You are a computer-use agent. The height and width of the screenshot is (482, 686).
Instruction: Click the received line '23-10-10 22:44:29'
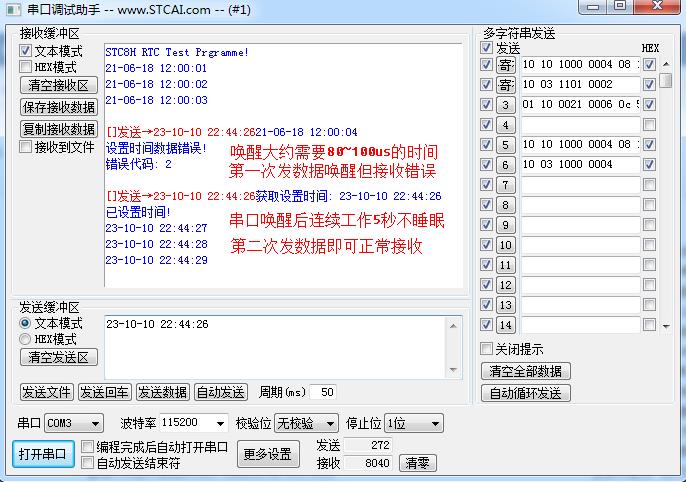[x=156, y=260]
